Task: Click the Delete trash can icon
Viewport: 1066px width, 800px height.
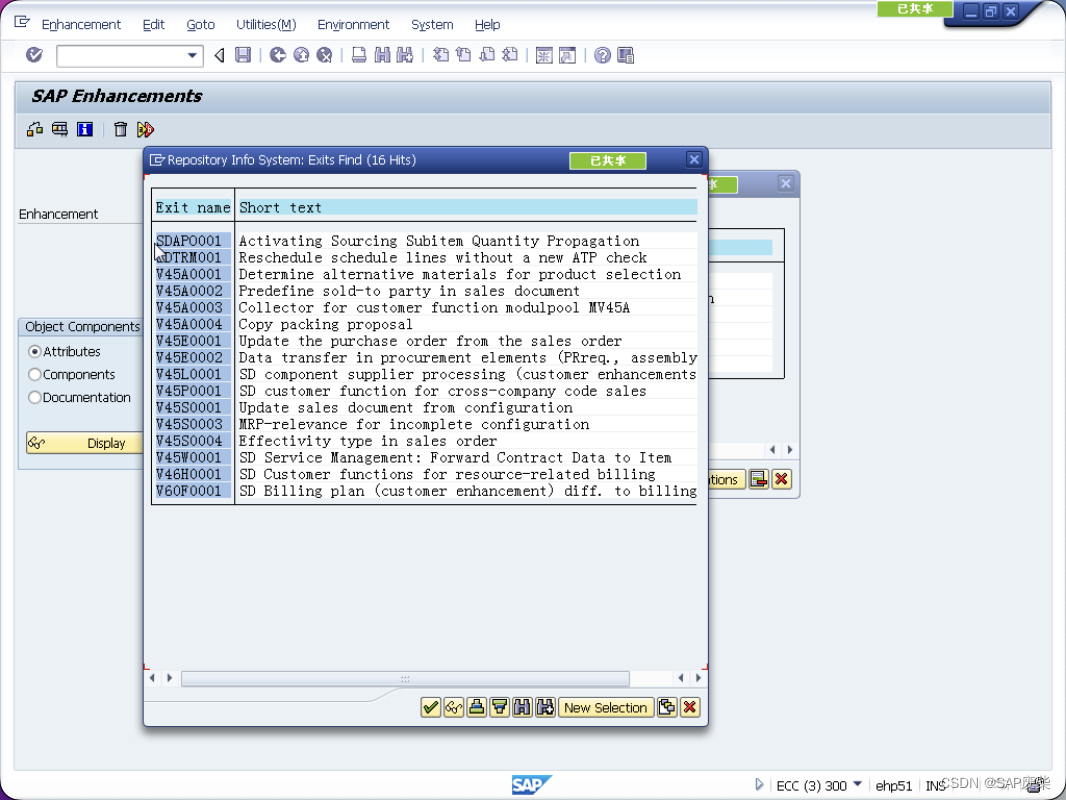Action: tap(120, 129)
